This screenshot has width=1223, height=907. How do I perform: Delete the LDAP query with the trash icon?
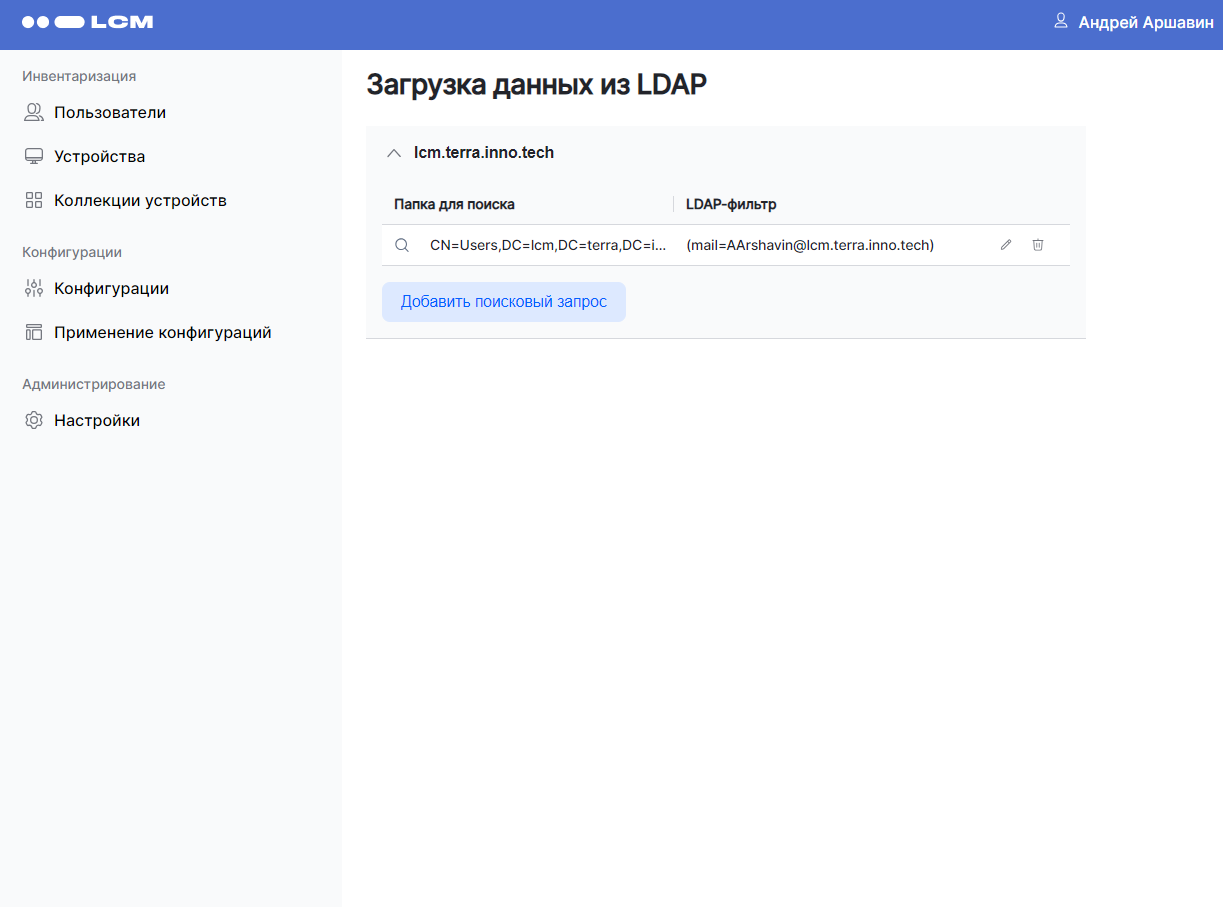point(1037,245)
